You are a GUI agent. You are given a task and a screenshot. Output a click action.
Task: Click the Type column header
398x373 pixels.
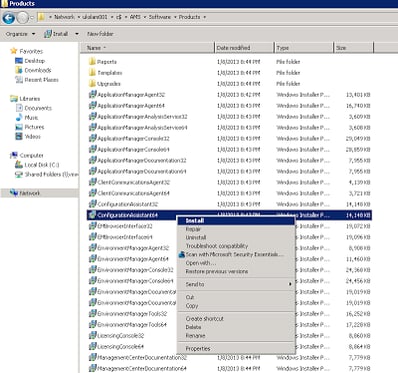(304, 48)
